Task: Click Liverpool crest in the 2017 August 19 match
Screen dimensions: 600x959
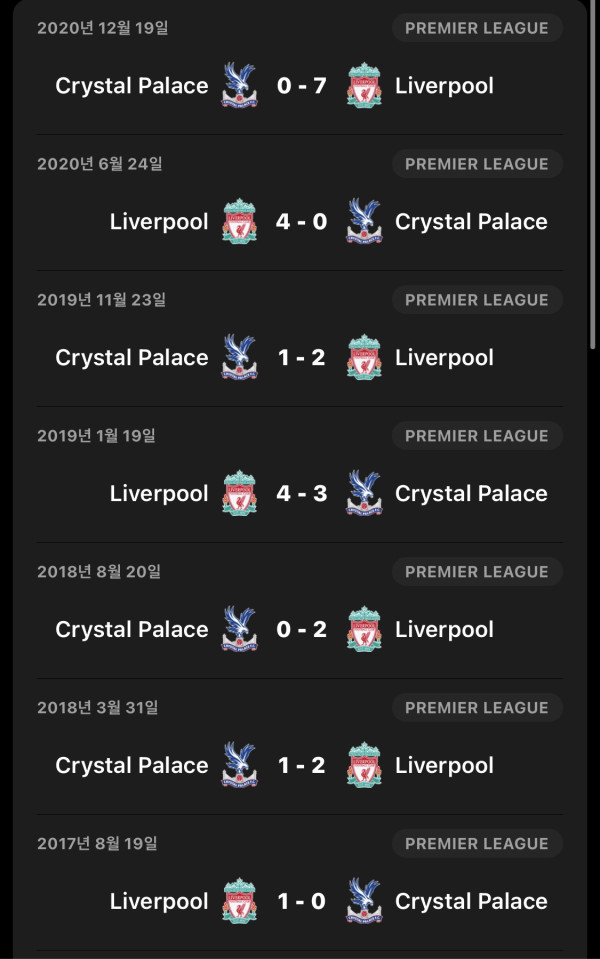Action: (239, 900)
